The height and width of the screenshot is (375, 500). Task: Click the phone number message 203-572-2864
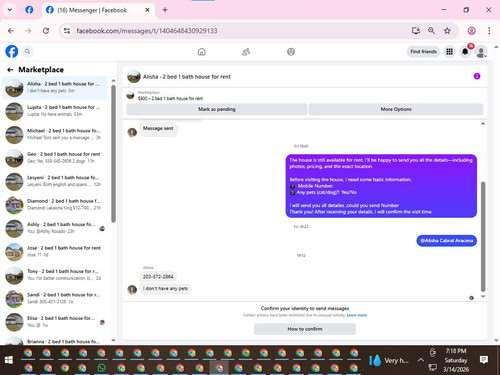click(x=158, y=277)
